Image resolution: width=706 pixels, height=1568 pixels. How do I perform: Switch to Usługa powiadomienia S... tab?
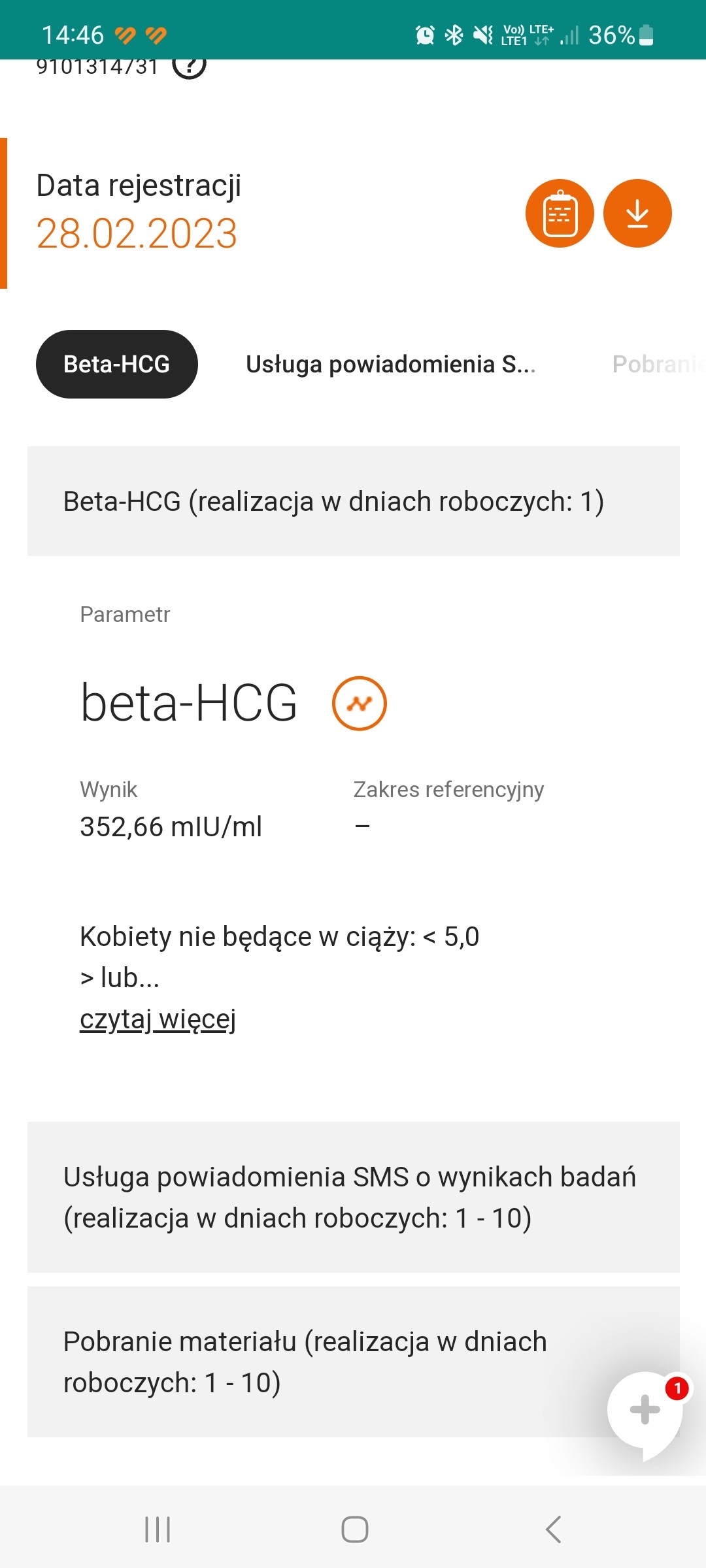390,364
